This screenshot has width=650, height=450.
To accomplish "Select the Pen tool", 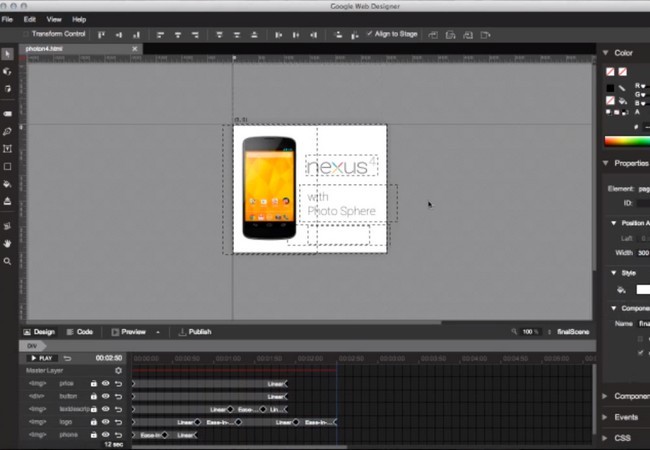I will [7, 131].
